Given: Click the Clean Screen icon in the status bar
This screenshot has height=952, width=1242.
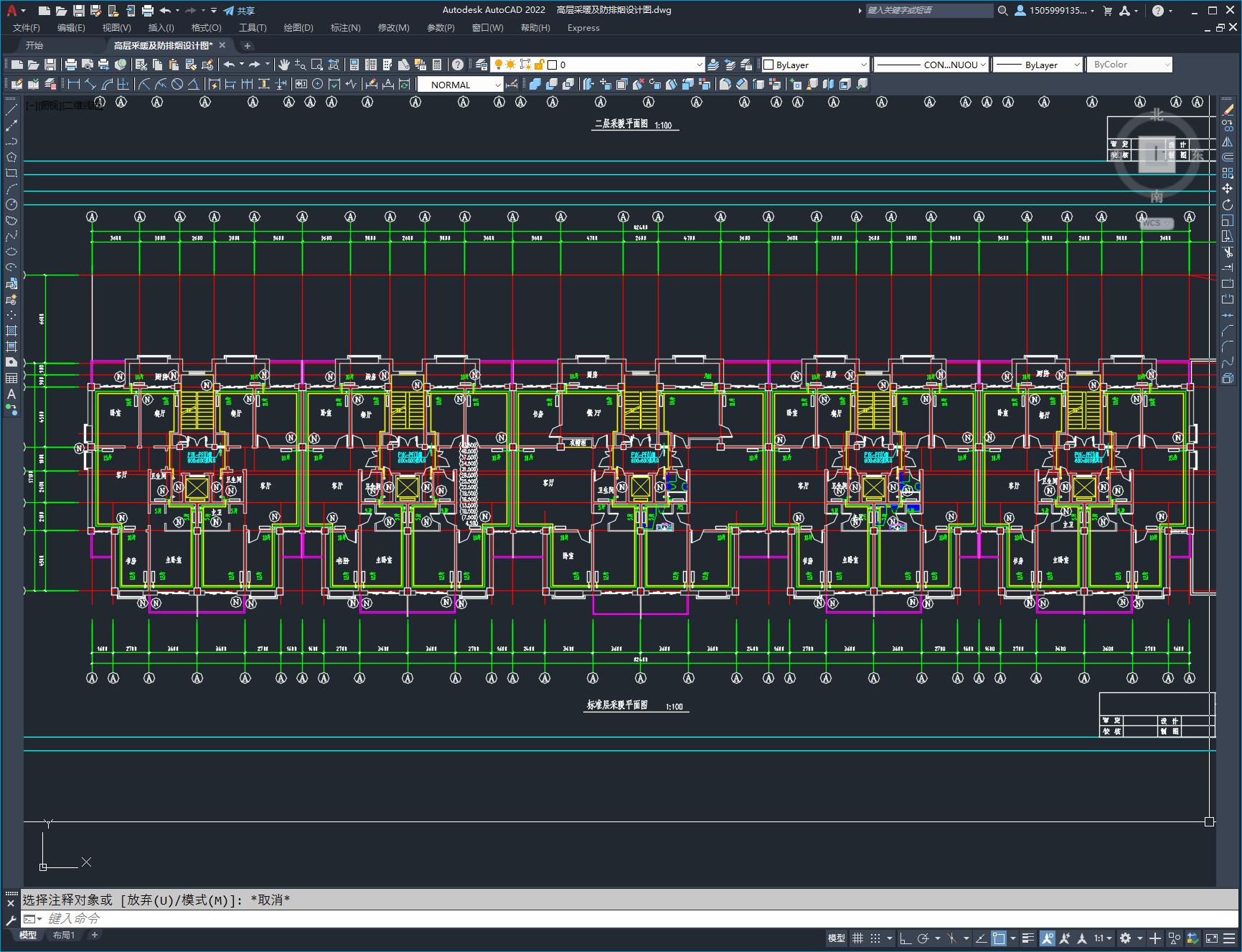Looking at the screenshot, I should pos(1212,938).
